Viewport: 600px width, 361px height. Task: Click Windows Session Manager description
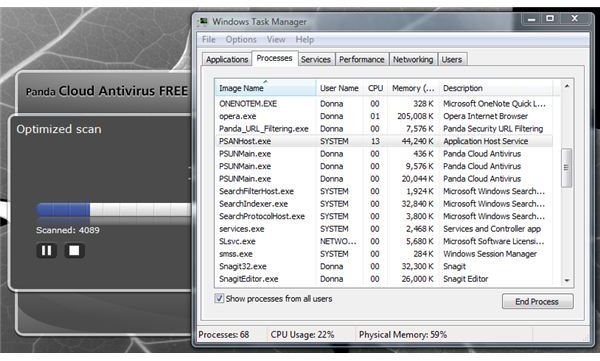pyautogui.click(x=490, y=254)
